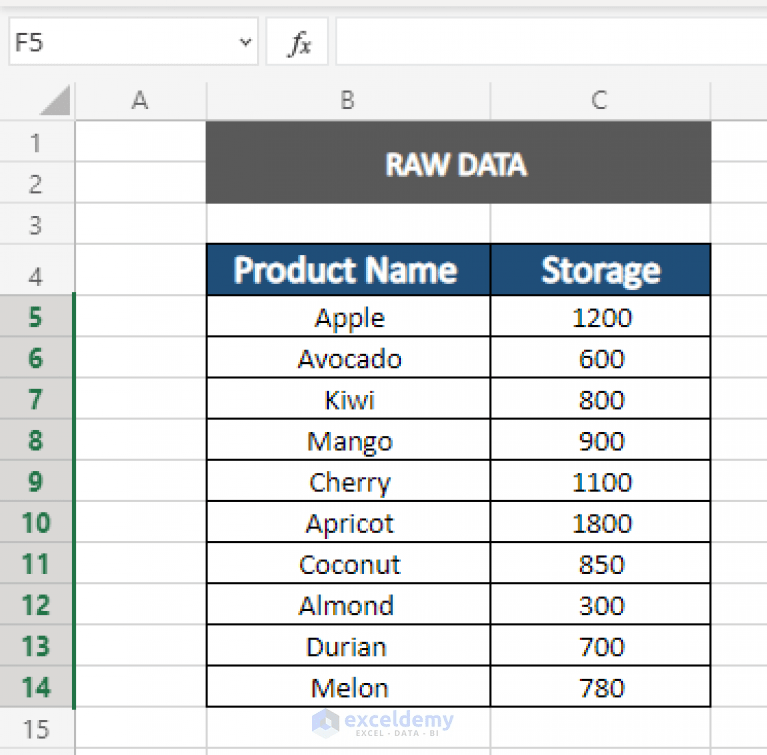Click the Storage header cell

[600, 270]
